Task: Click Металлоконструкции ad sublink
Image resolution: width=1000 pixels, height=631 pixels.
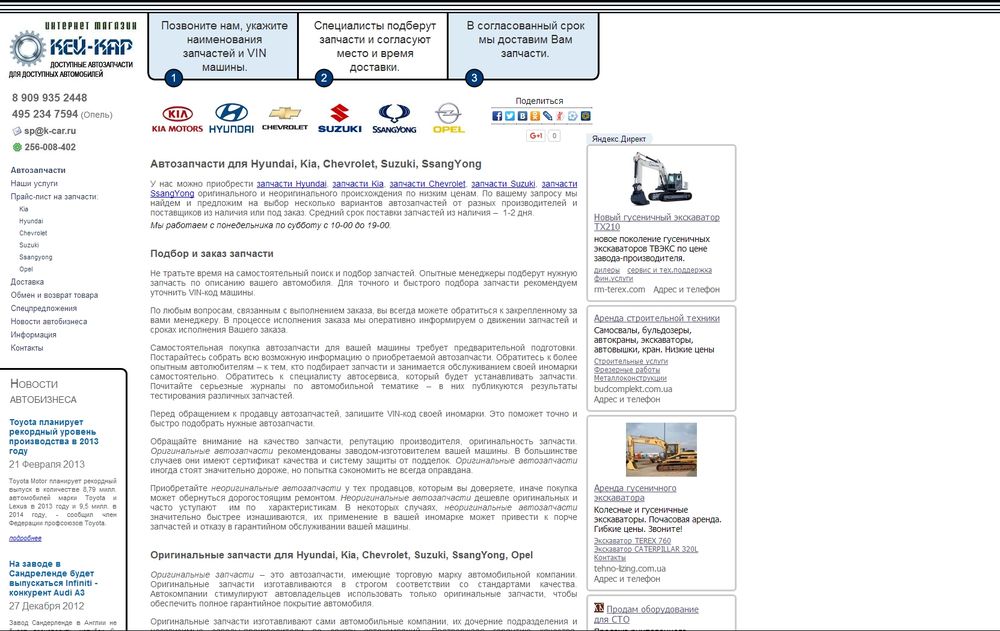Action: (630, 378)
